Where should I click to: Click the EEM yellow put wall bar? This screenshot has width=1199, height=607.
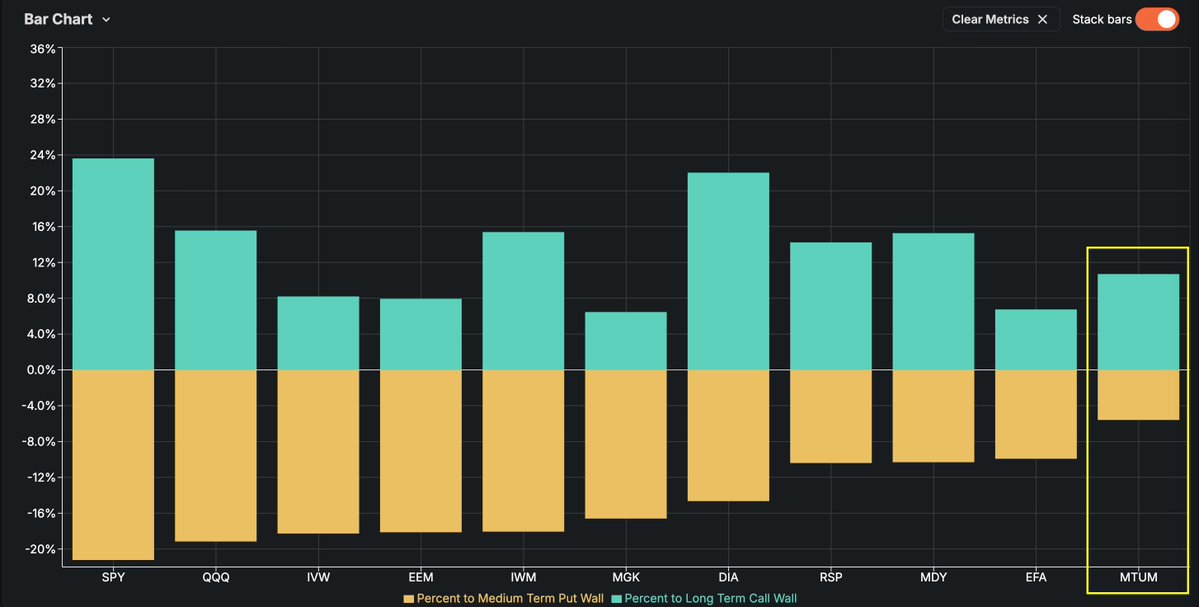tap(421, 451)
